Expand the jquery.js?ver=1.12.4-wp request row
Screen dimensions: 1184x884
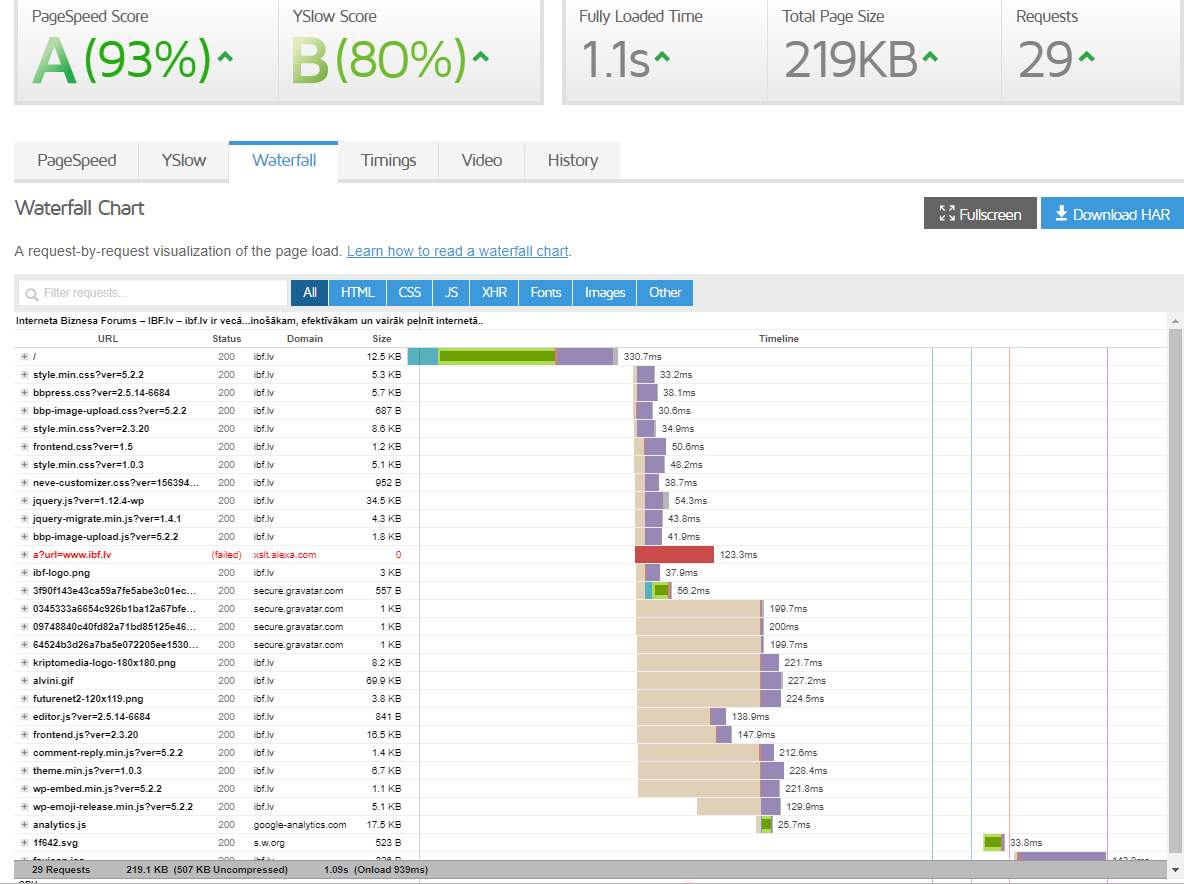pyautogui.click(x=24, y=501)
